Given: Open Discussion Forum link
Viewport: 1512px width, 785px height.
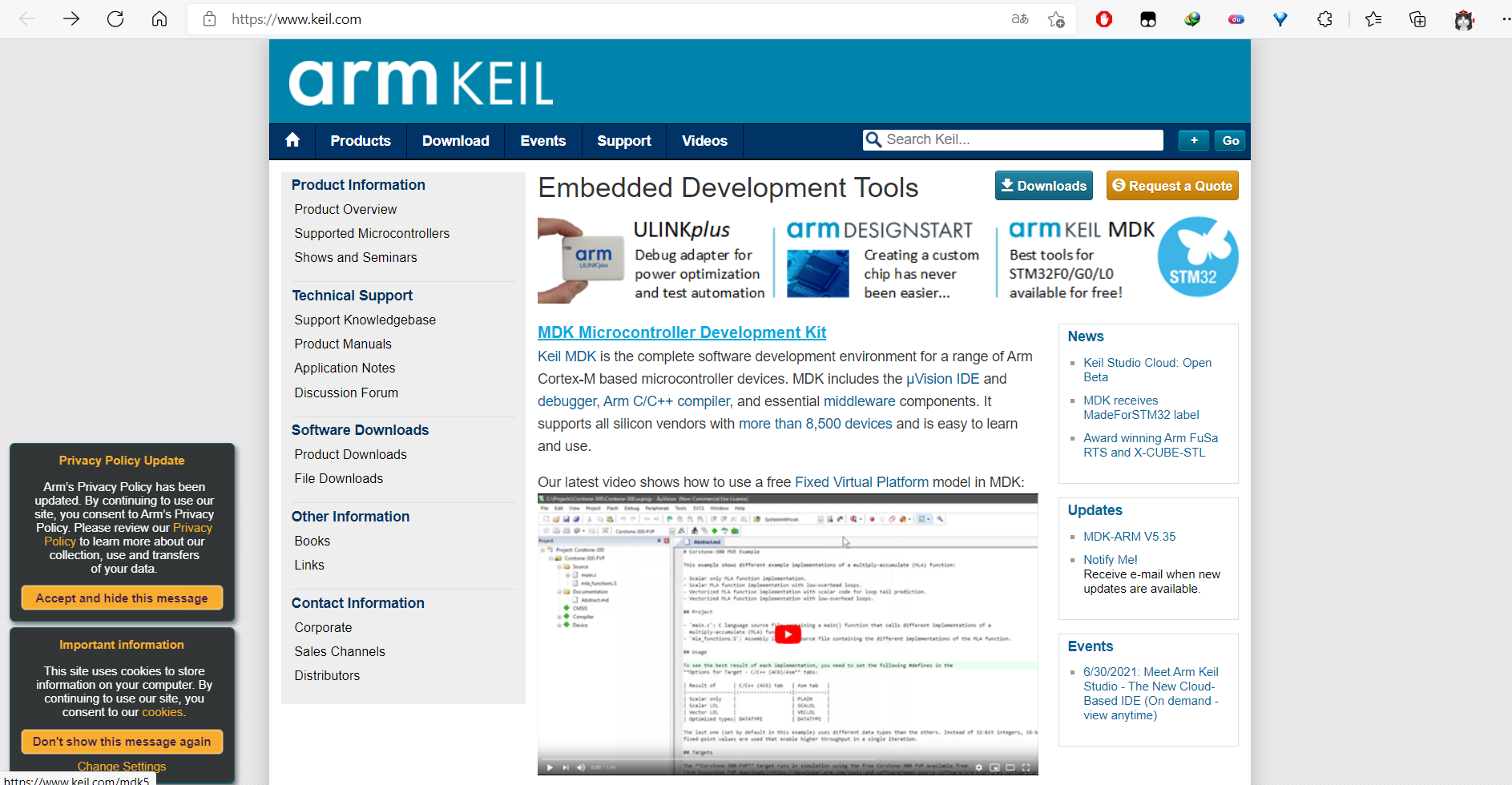Looking at the screenshot, I should point(346,392).
